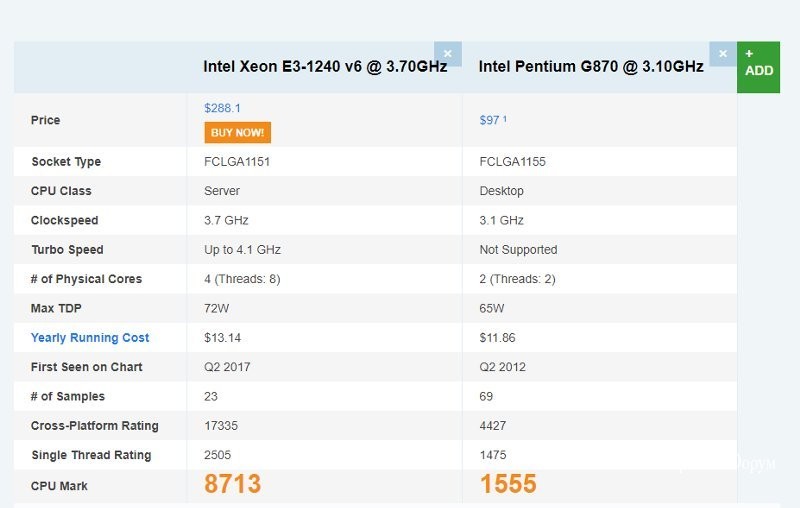This screenshot has height=508, width=800.
Task: Click the 8713 CPU Mark score
Action: coord(233,484)
